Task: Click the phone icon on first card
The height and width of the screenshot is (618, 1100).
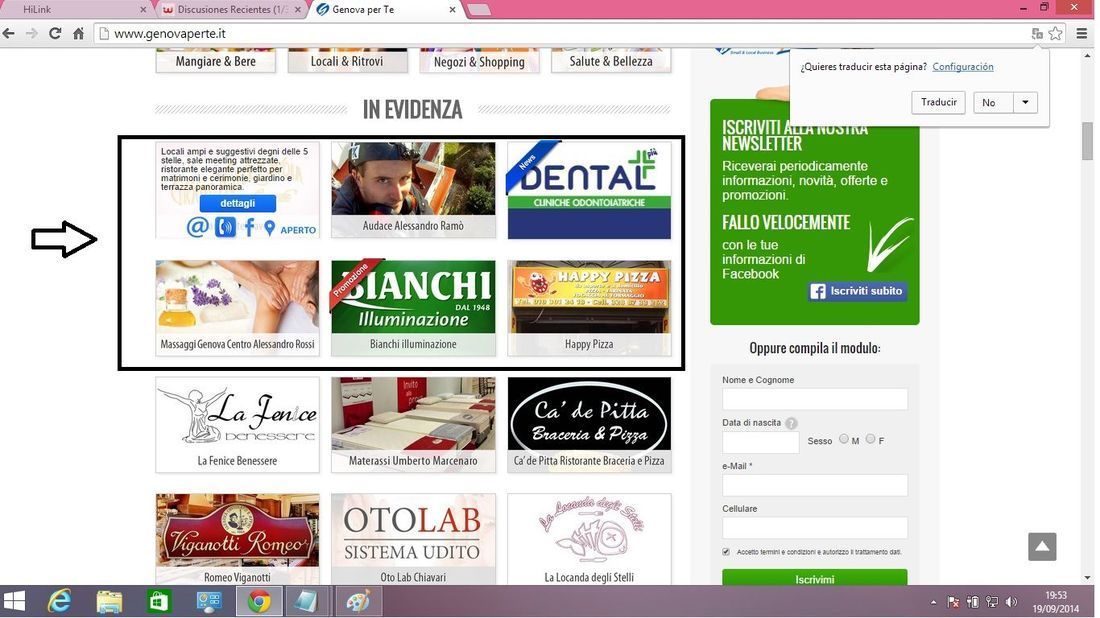Action: tap(224, 227)
